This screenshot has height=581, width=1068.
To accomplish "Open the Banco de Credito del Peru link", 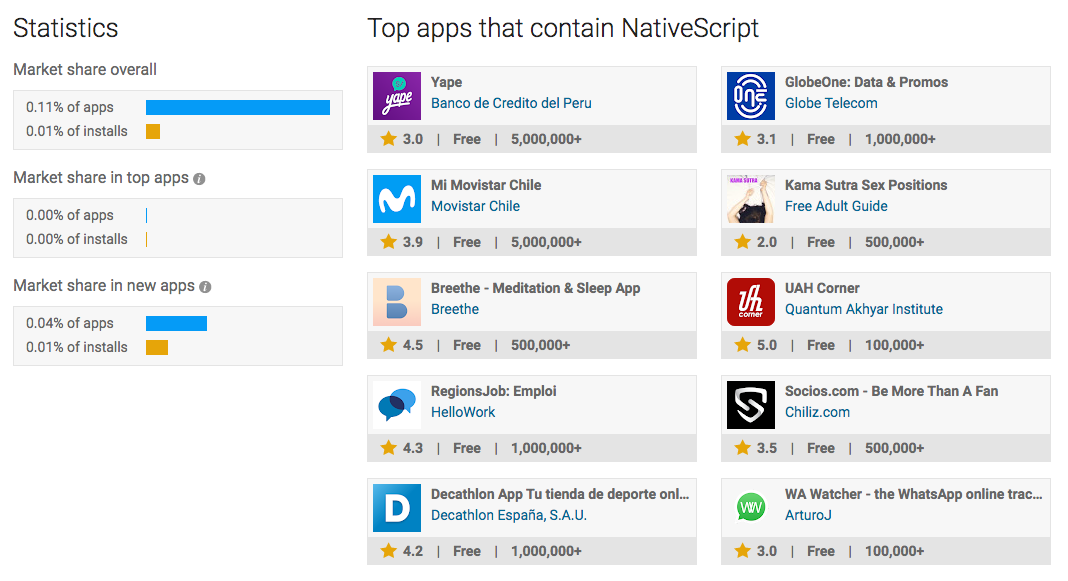I will tap(509, 103).
